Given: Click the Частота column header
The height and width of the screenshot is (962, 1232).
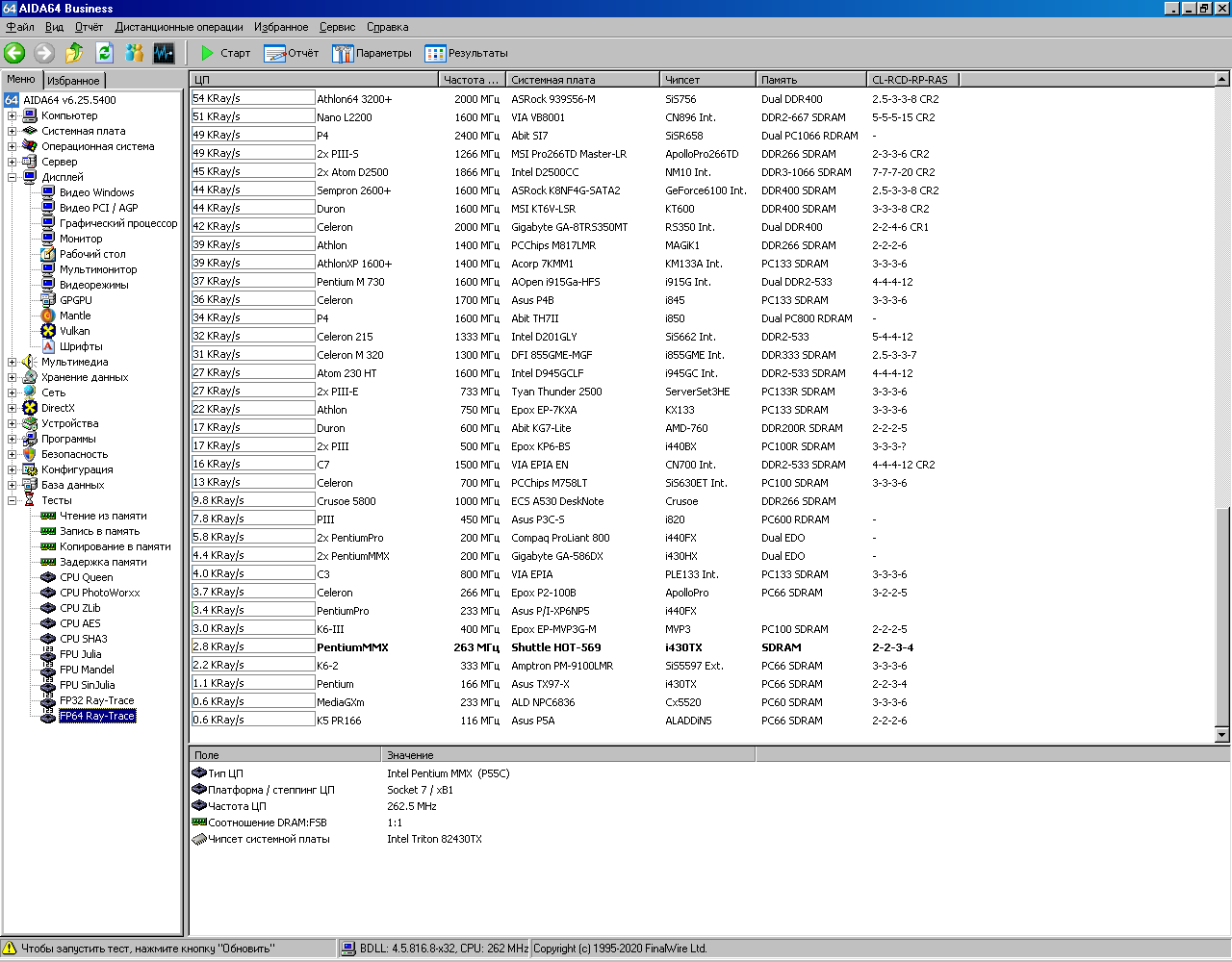Looking at the screenshot, I should click(x=471, y=80).
